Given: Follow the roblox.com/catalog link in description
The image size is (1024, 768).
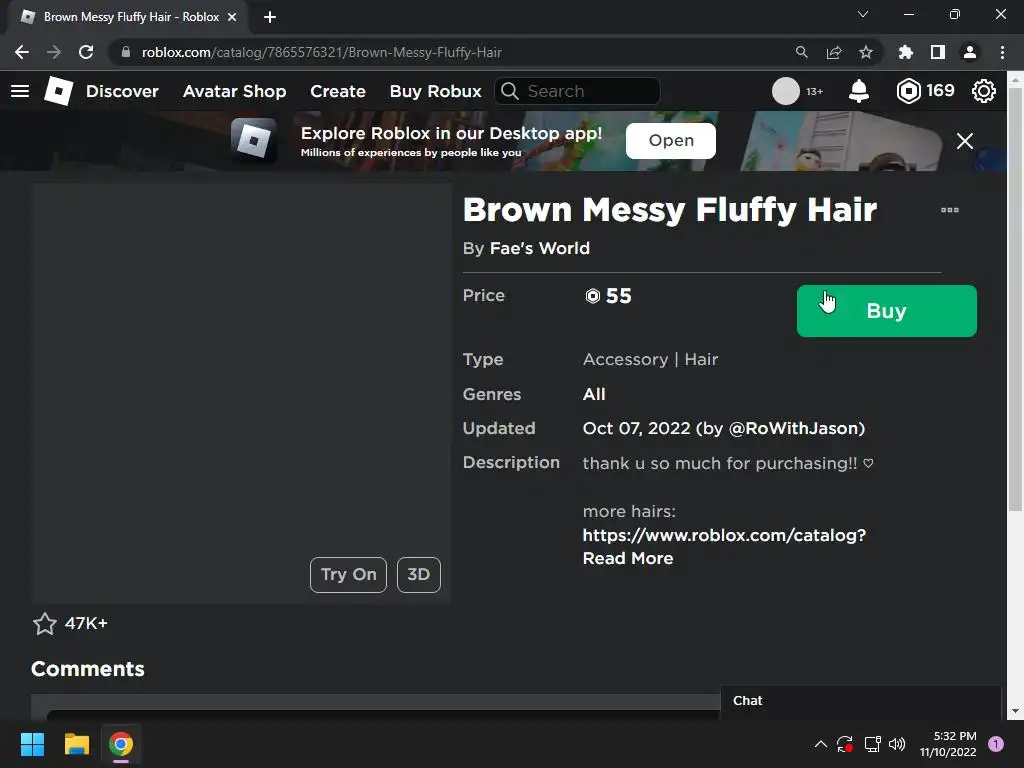Looking at the screenshot, I should coord(724,536).
